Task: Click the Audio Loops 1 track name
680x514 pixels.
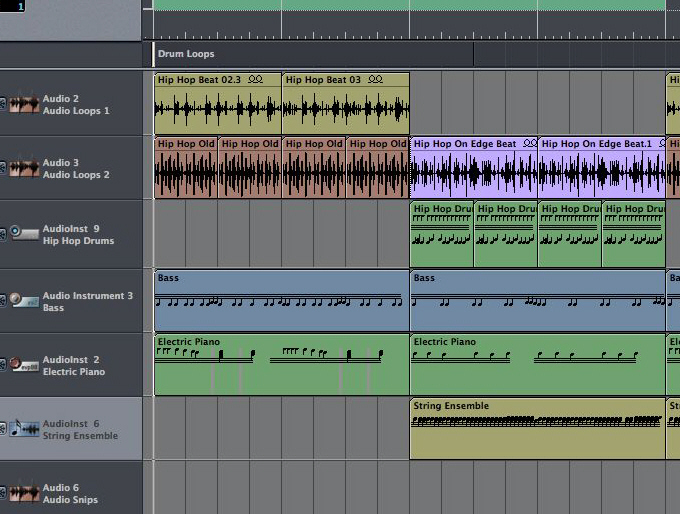Action: pyautogui.click(x=76, y=111)
